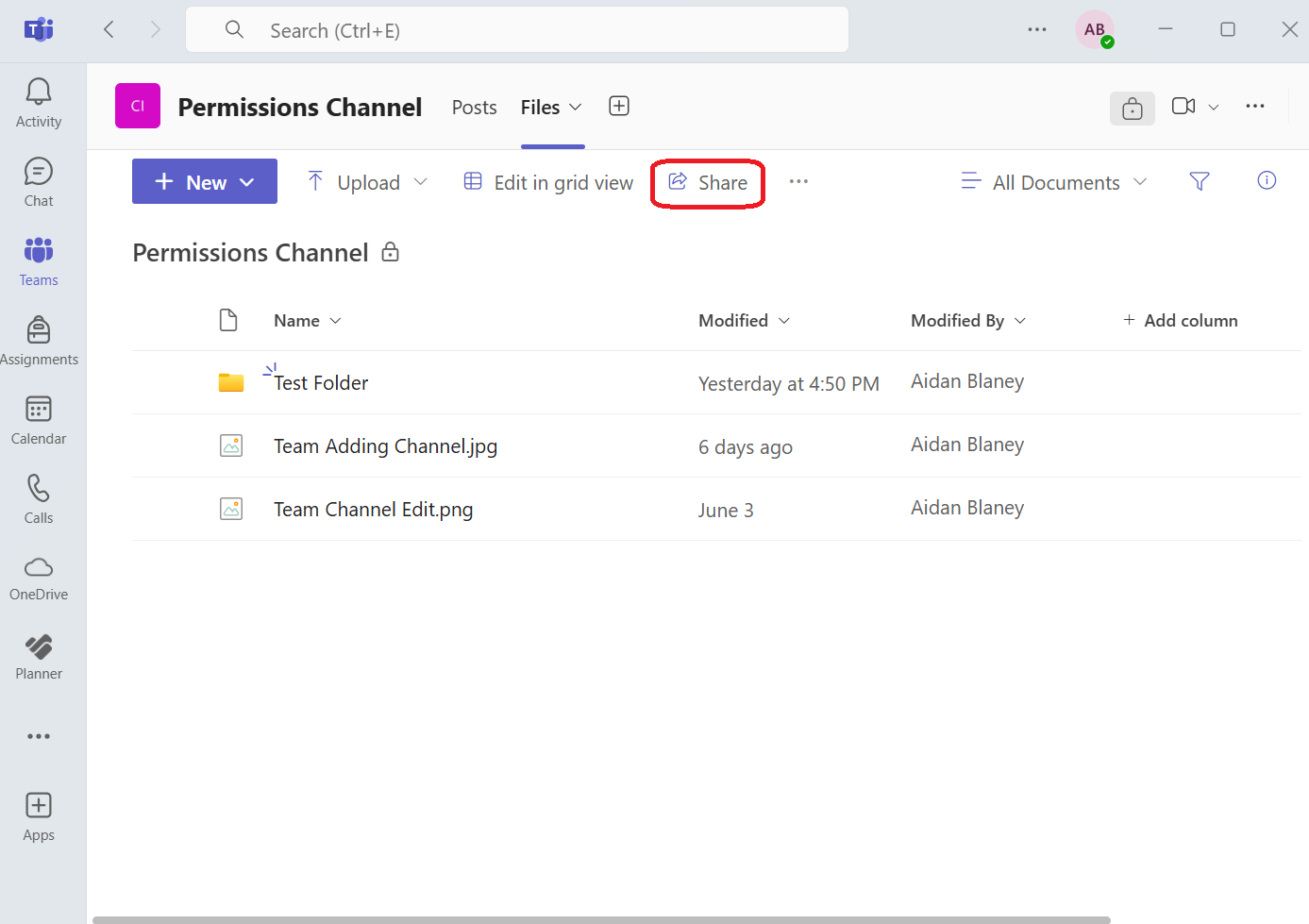Open more channel options ellipsis

[x=1255, y=106]
